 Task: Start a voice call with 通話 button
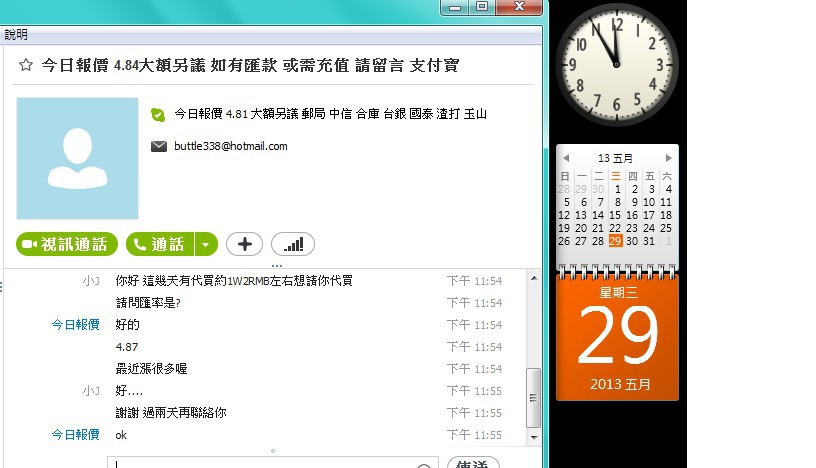click(x=160, y=244)
